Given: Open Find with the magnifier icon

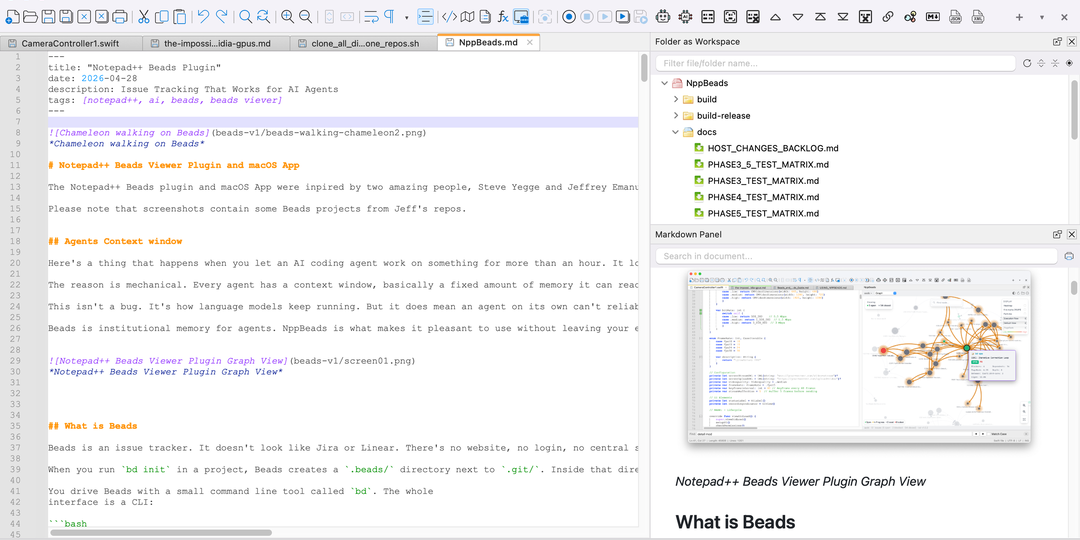Looking at the screenshot, I should click(245, 17).
